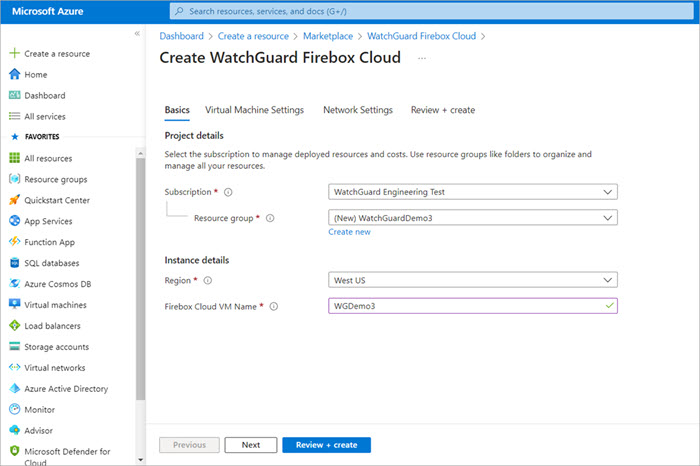Image resolution: width=700 pixels, height=466 pixels.
Task: Click the Azure Cosmos DB icon
Action: coord(14,283)
